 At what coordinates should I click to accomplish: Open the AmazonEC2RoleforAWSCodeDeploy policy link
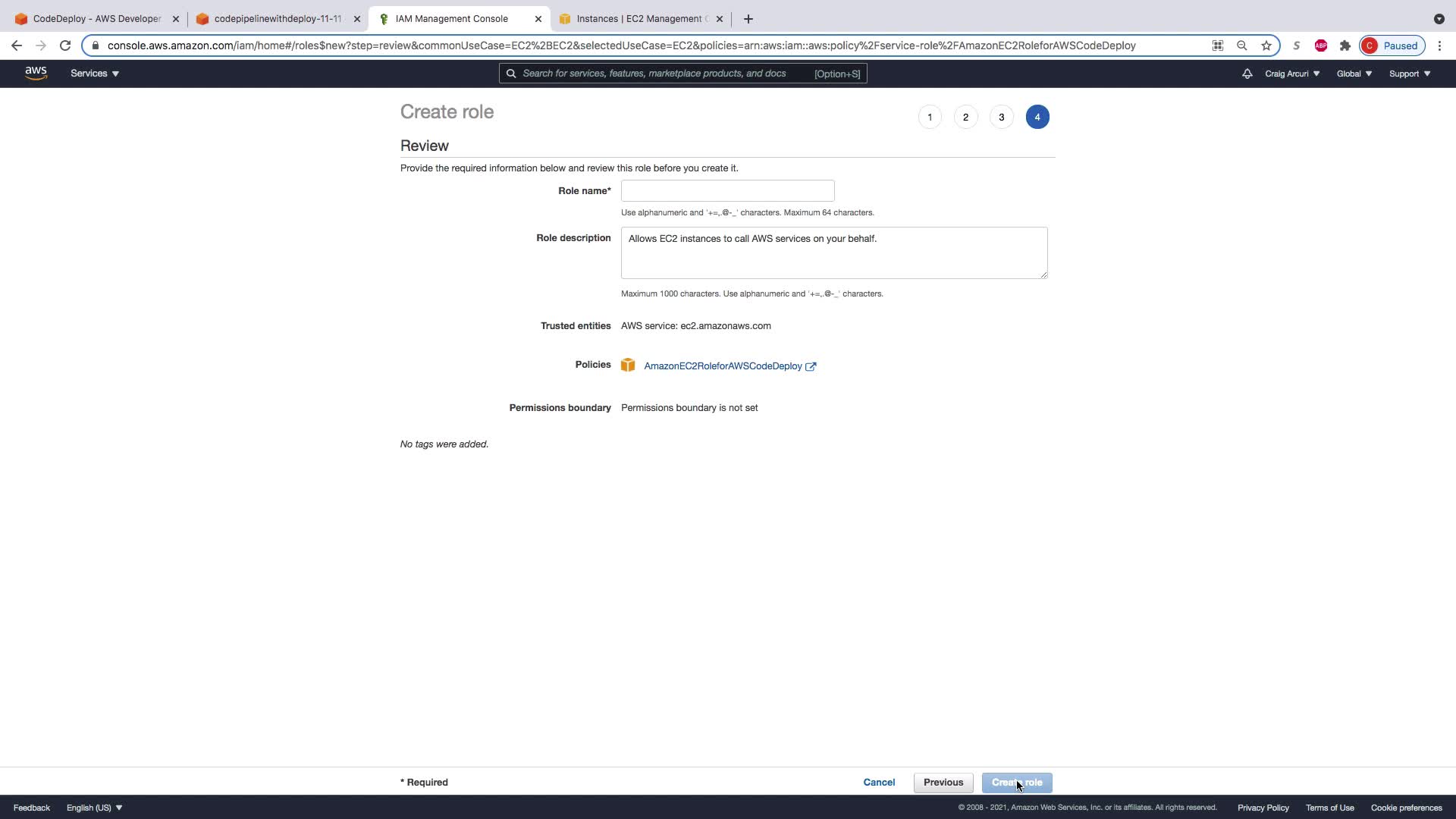point(723,366)
